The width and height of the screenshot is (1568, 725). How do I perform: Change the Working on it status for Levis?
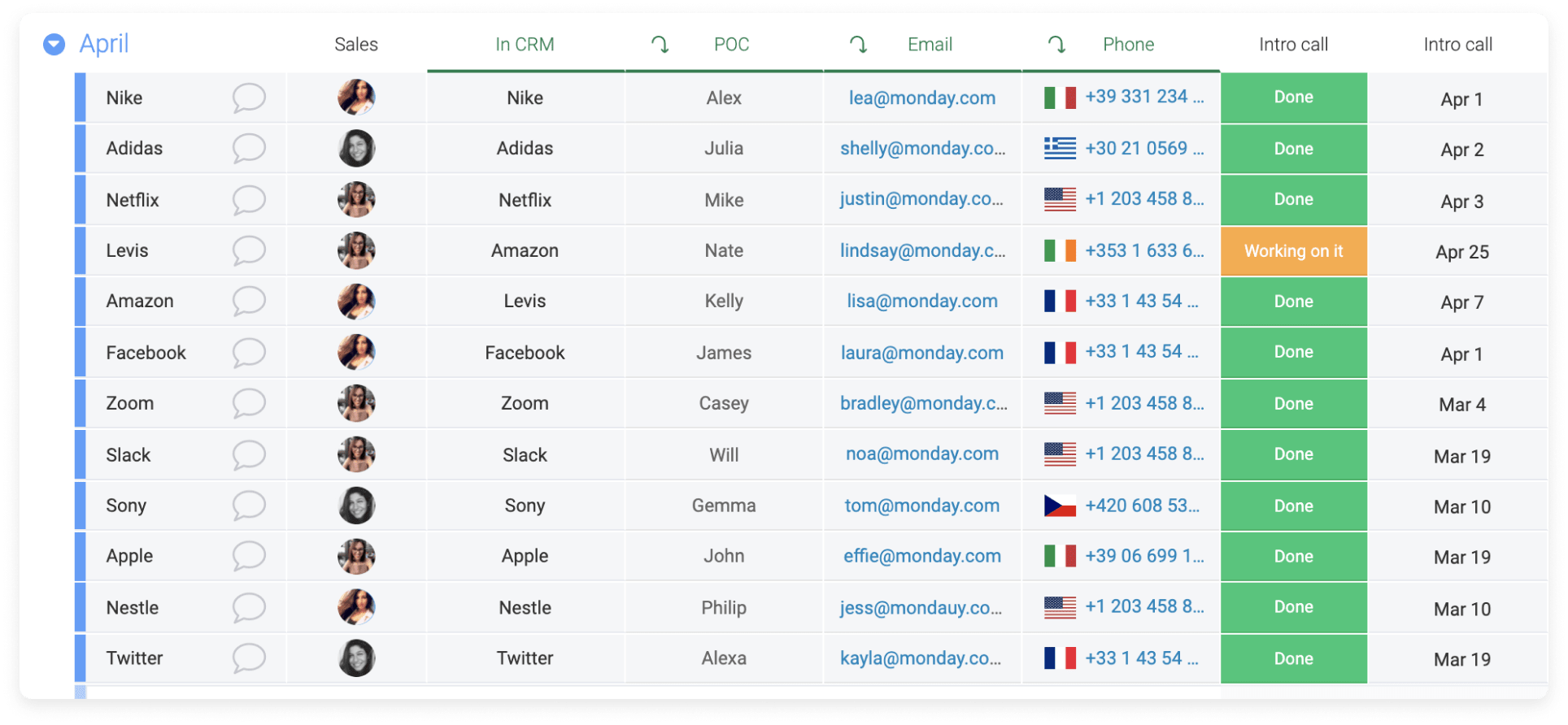[1294, 251]
